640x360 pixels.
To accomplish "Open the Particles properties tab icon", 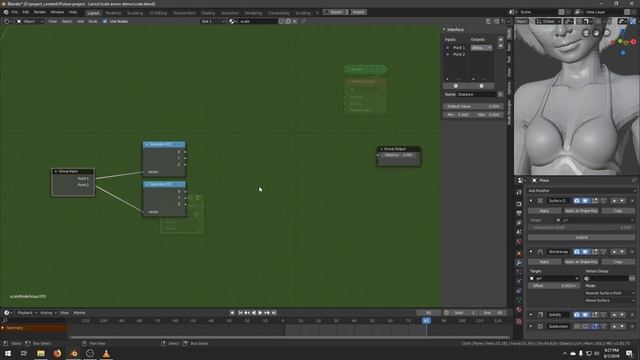I will (519, 272).
